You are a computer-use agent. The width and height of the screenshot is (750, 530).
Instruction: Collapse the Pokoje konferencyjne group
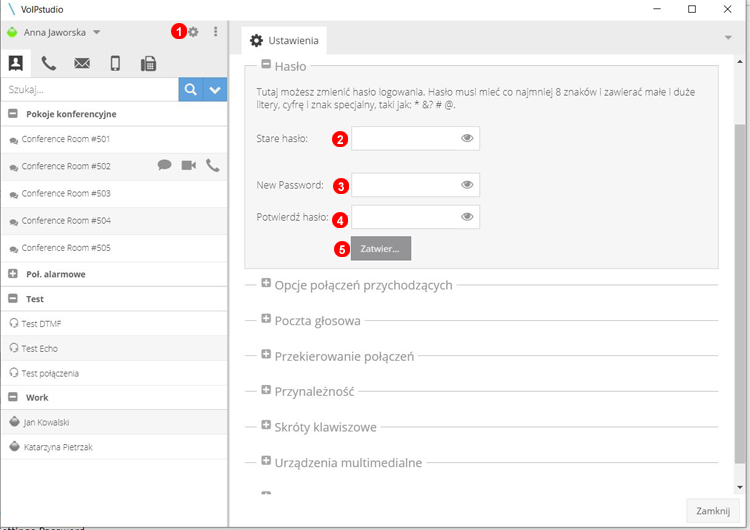point(13,114)
